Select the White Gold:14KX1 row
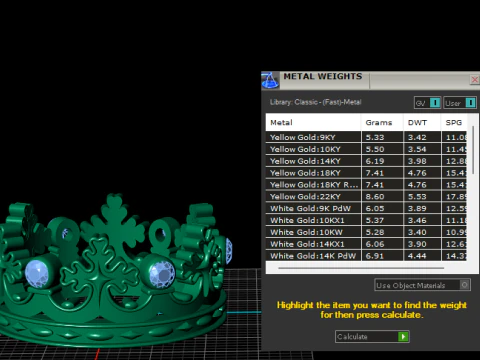This screenshot has height=360, width=480. pos(366,244)
